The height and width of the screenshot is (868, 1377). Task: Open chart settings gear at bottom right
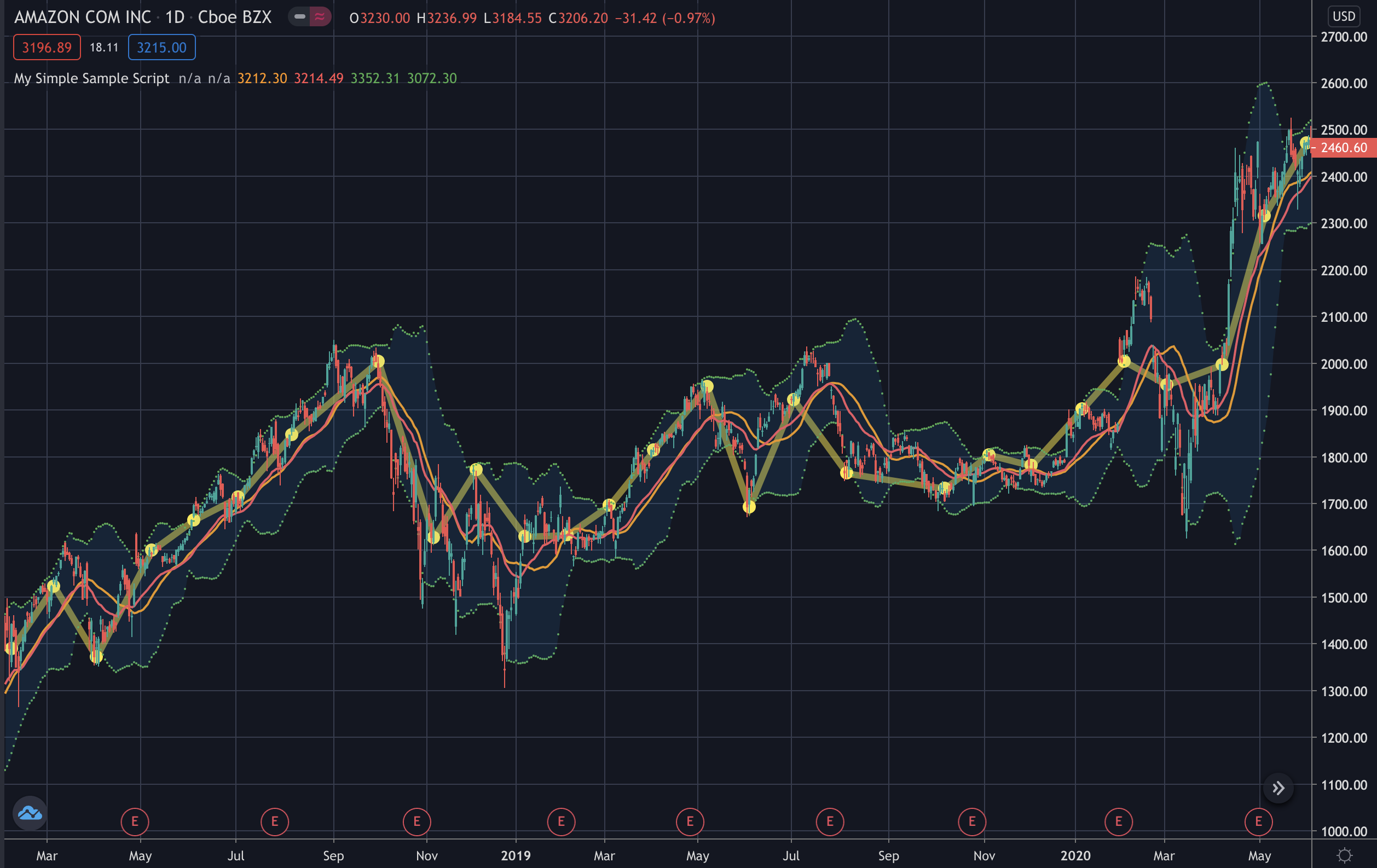(x=1344, y=855)
